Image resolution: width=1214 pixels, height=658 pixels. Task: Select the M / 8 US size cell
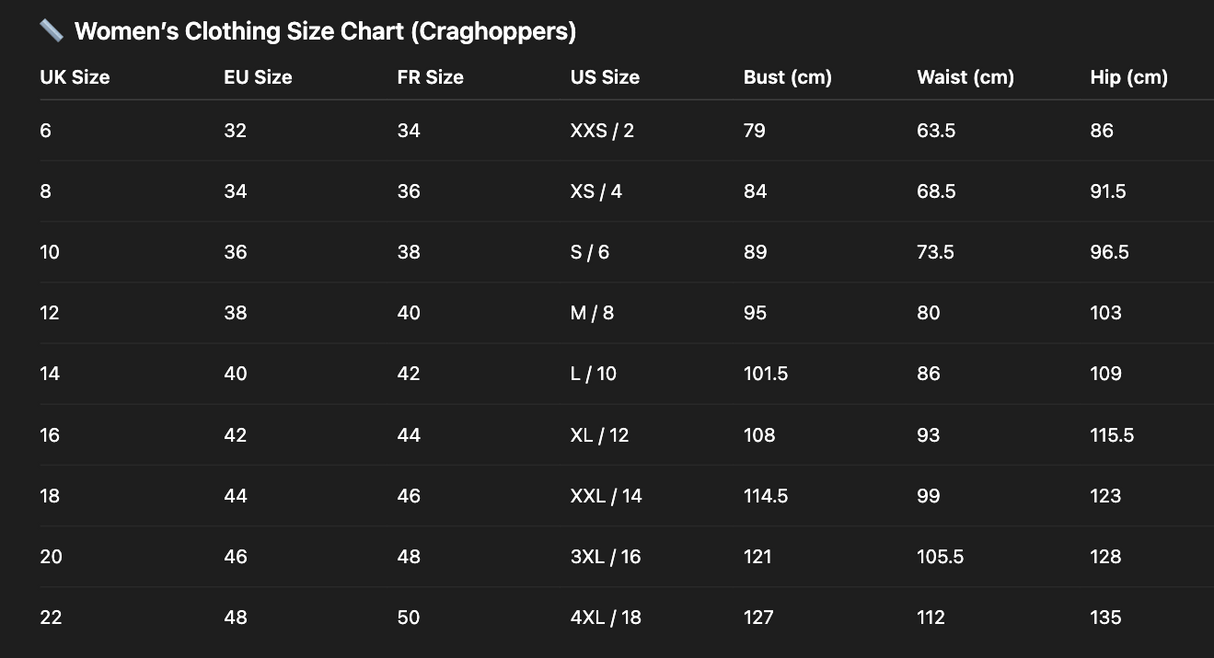[592, 313]
